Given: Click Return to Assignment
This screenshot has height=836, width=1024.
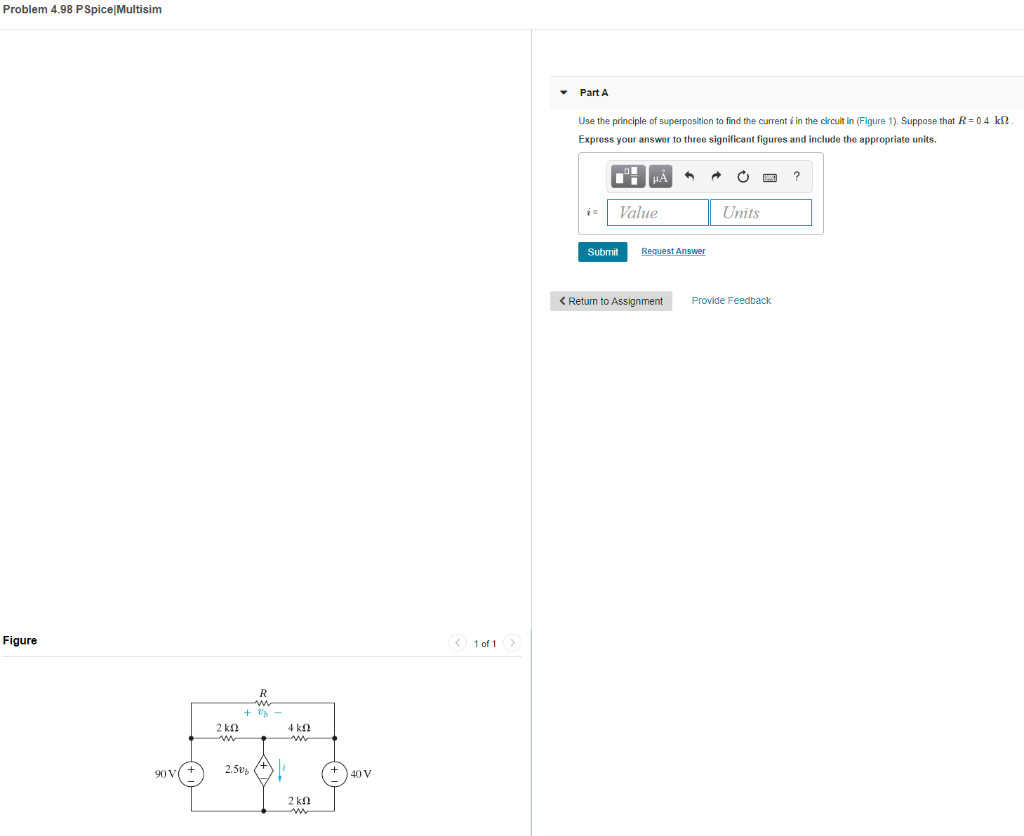Looking at the screenshot, I should tap(611, 300).
